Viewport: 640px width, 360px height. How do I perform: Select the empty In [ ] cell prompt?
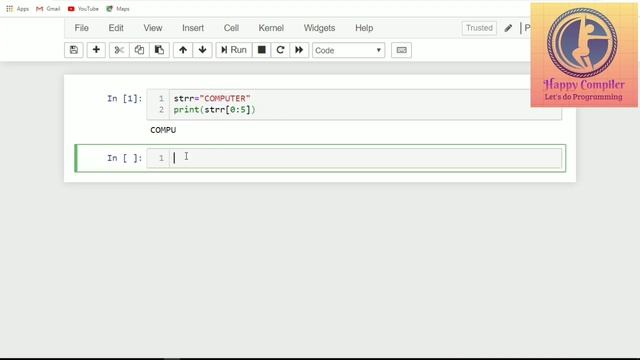pyautogui.click(x=124, y=158)
